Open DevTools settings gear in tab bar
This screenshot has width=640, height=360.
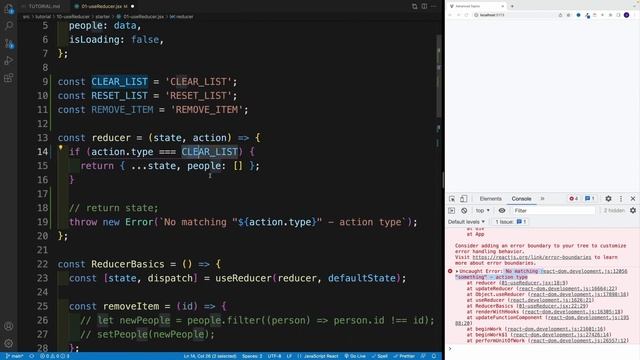tap(608, 199)
